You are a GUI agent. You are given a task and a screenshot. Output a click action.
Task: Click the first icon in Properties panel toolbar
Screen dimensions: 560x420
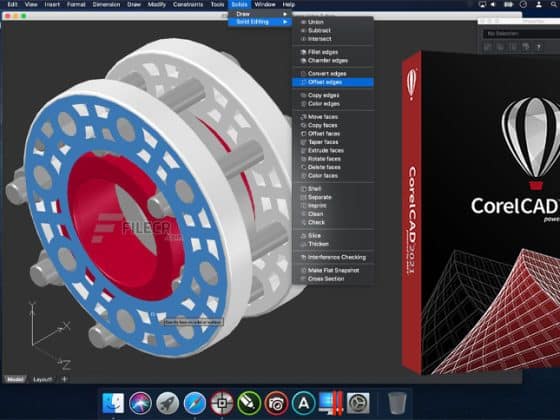488,46
